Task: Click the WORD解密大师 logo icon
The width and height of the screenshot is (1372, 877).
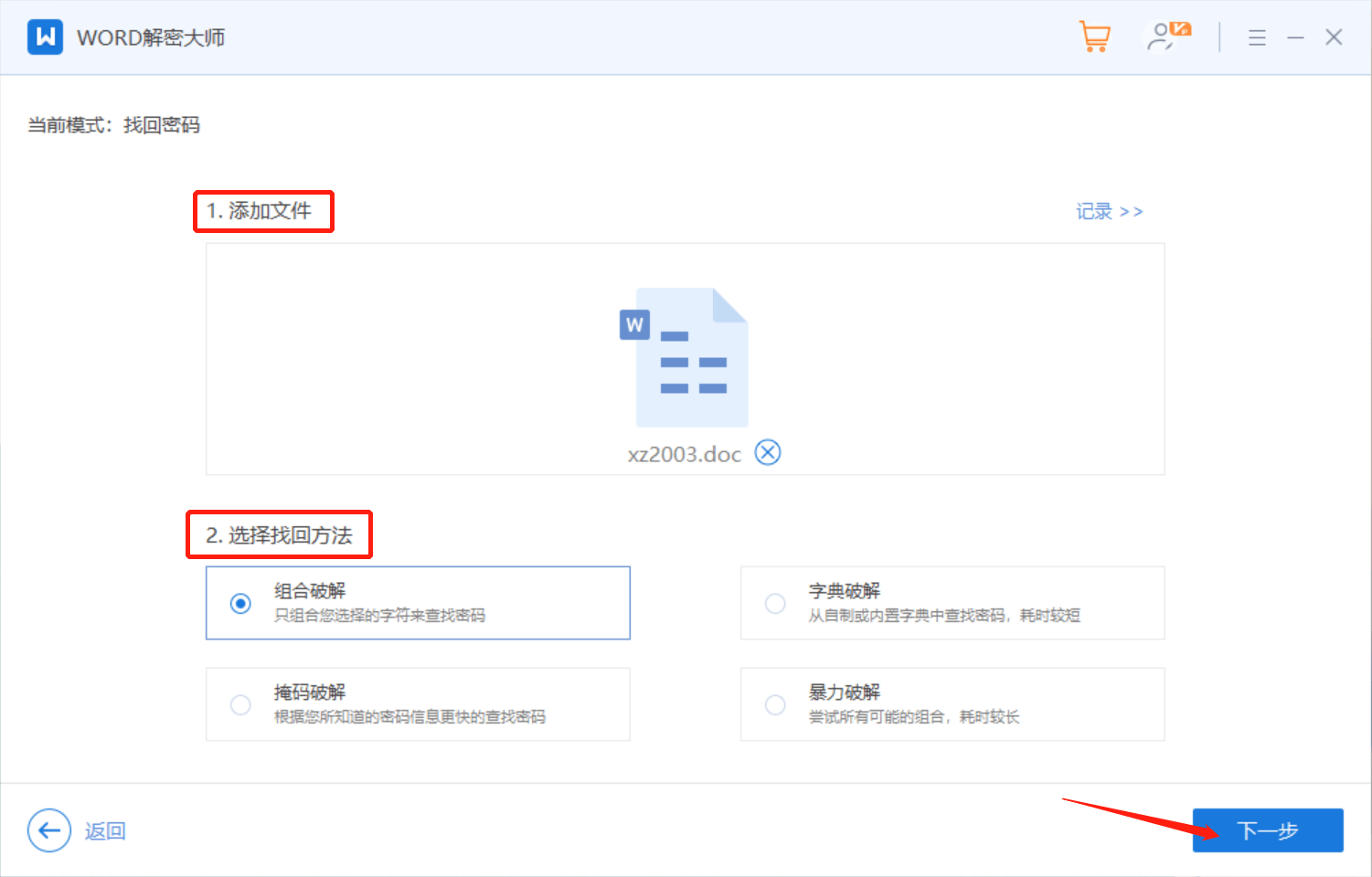Action: (x=44, y=37)
